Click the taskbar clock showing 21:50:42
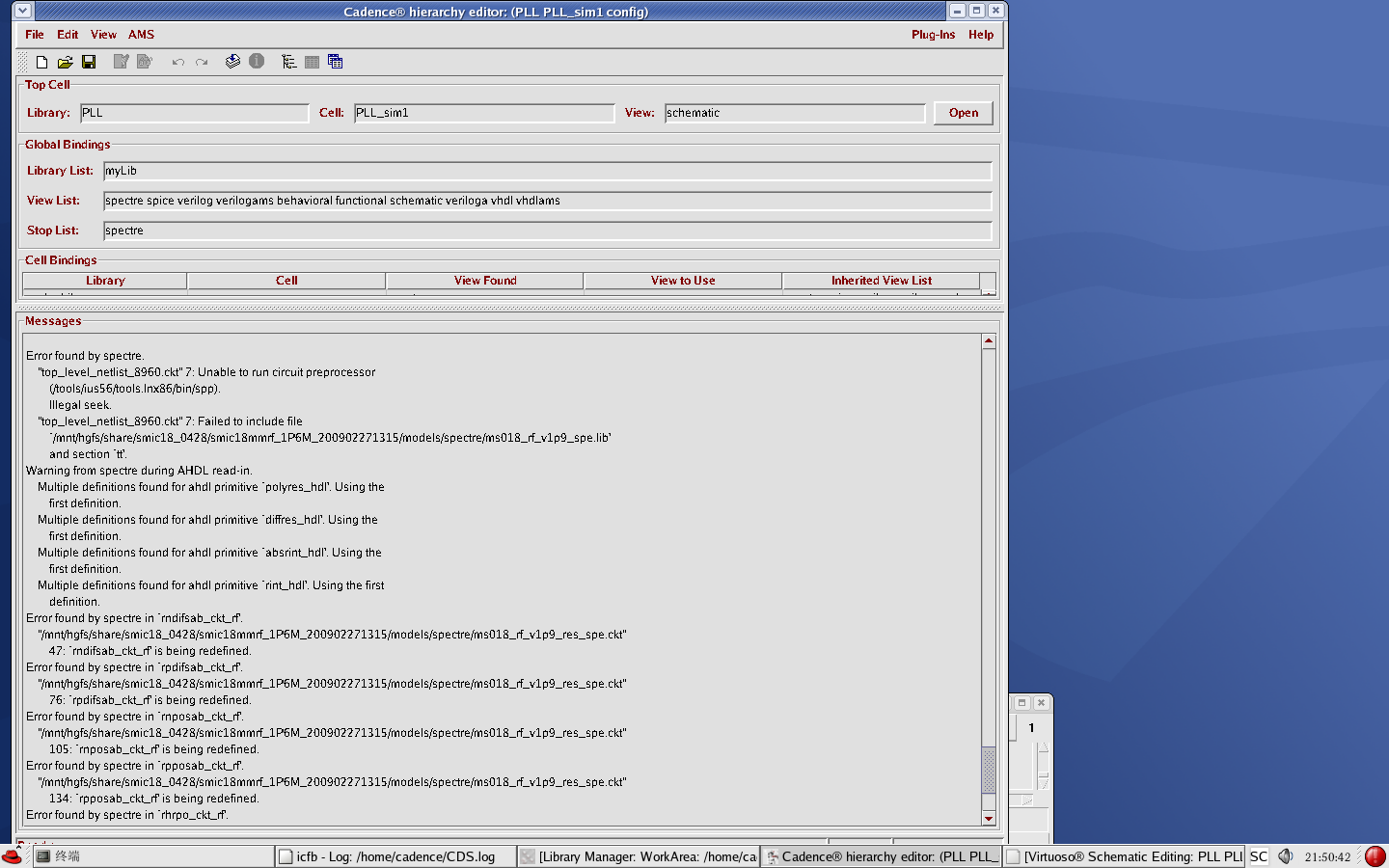 (x=1327, y=857)
